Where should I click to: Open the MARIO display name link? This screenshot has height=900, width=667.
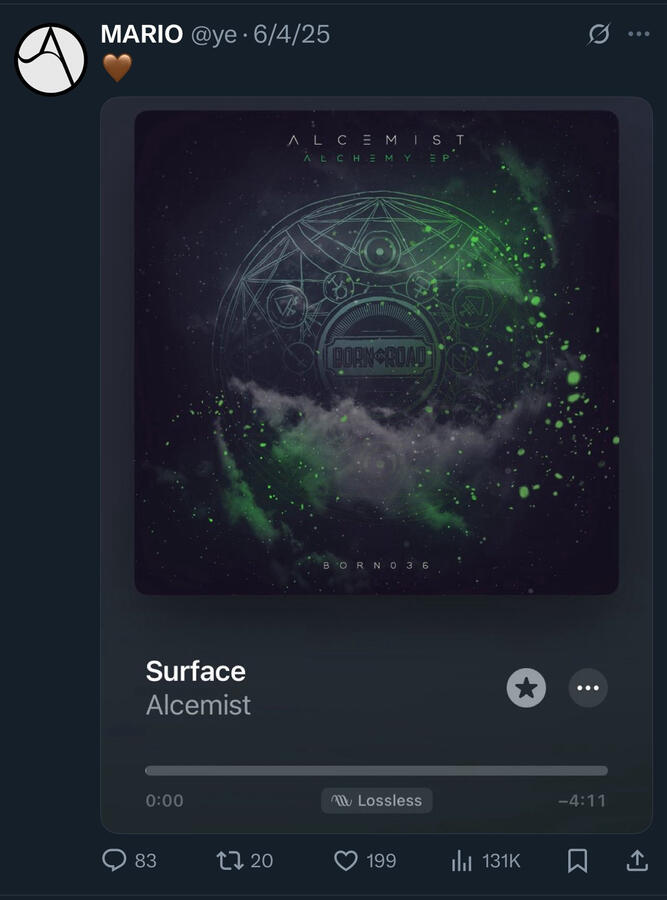(142, 34)
